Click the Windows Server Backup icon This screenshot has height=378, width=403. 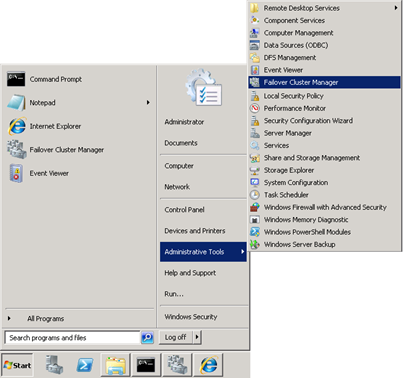point(255,244)
